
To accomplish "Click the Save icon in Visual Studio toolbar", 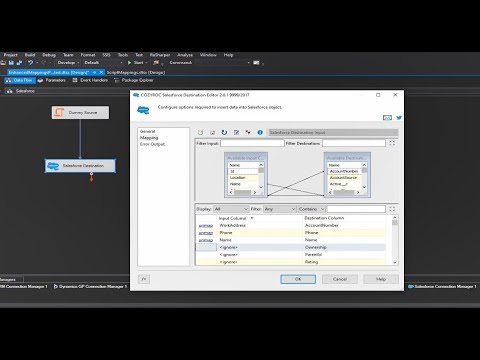I will point(11,62).
